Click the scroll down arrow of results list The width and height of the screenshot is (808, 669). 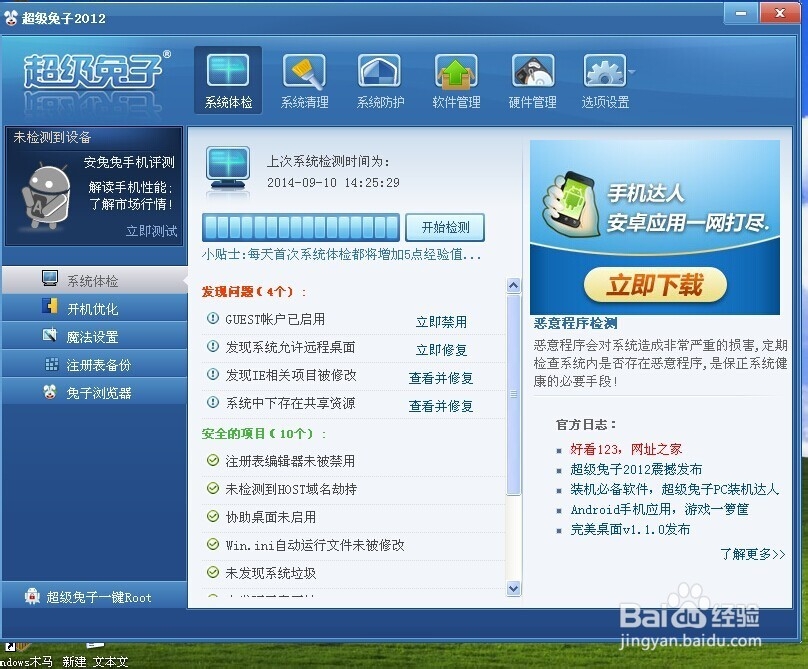pyautogui.click(x=513, y=588)
